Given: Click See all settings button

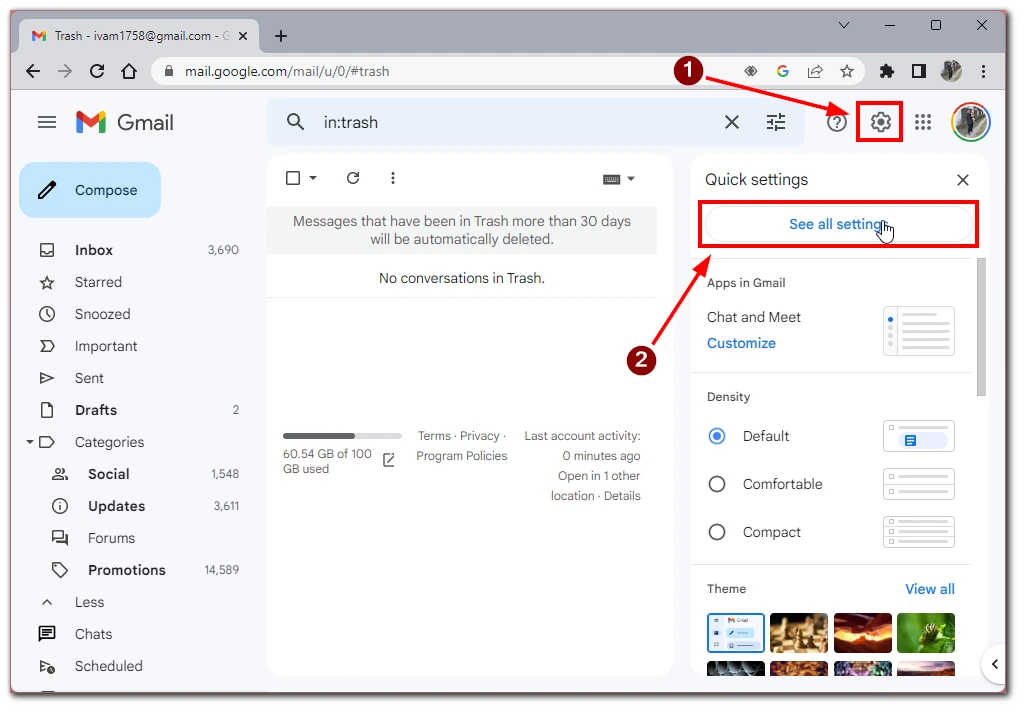Looking at the screenshot, I should click(839, 225).
